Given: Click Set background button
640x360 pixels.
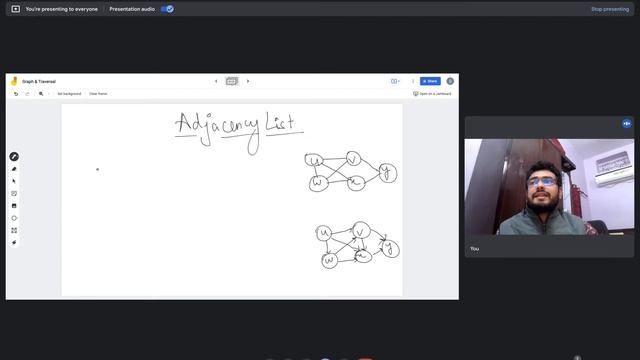Looking at the screenshot, I should [x=69, y=94].
